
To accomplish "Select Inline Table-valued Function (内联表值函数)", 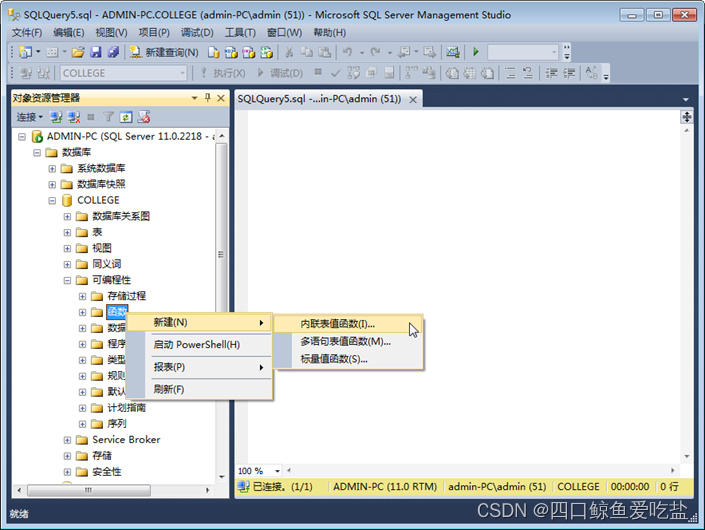I will click(348, 324).
